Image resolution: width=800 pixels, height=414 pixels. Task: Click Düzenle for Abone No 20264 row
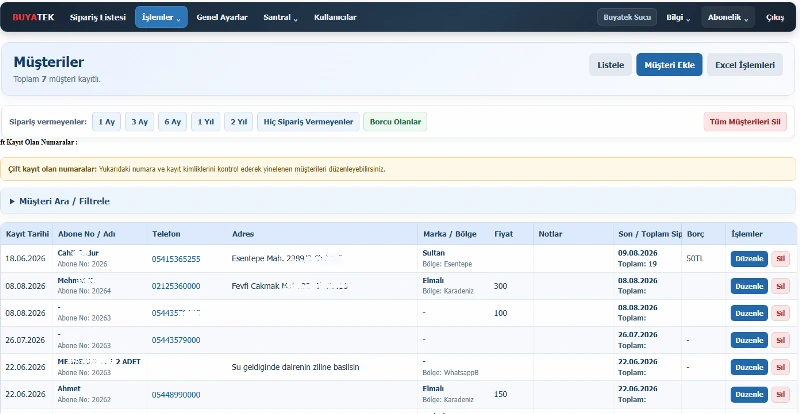(x=749, y=286)
